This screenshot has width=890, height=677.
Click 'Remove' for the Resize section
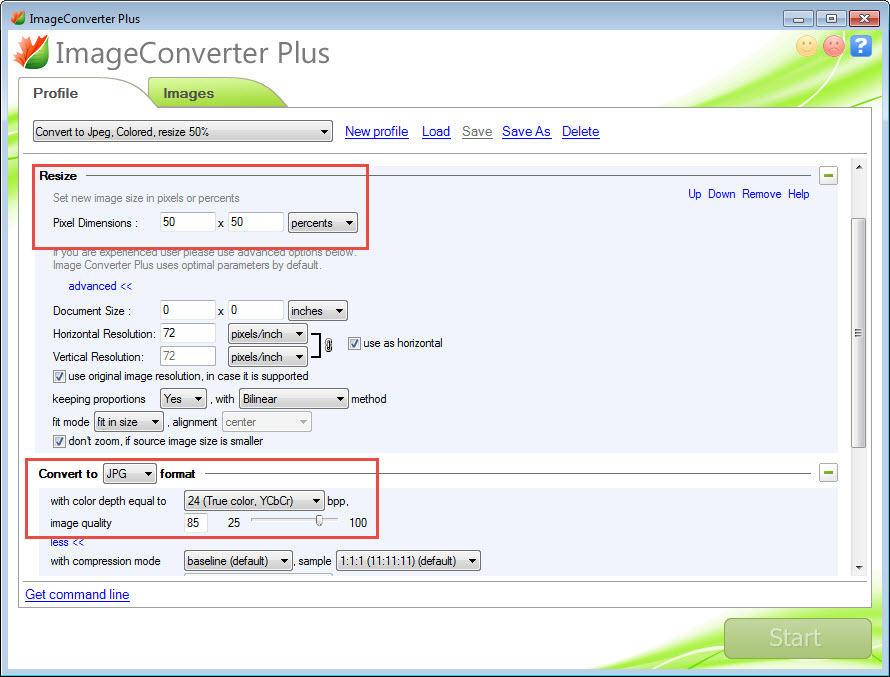[762, 194]
